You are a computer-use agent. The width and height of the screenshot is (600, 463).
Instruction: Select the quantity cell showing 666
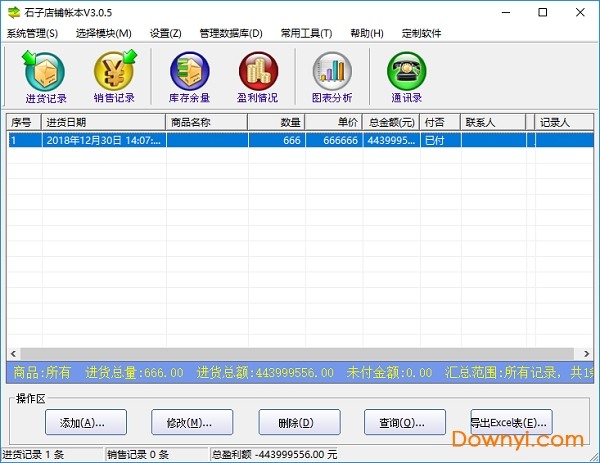[277, 140]
